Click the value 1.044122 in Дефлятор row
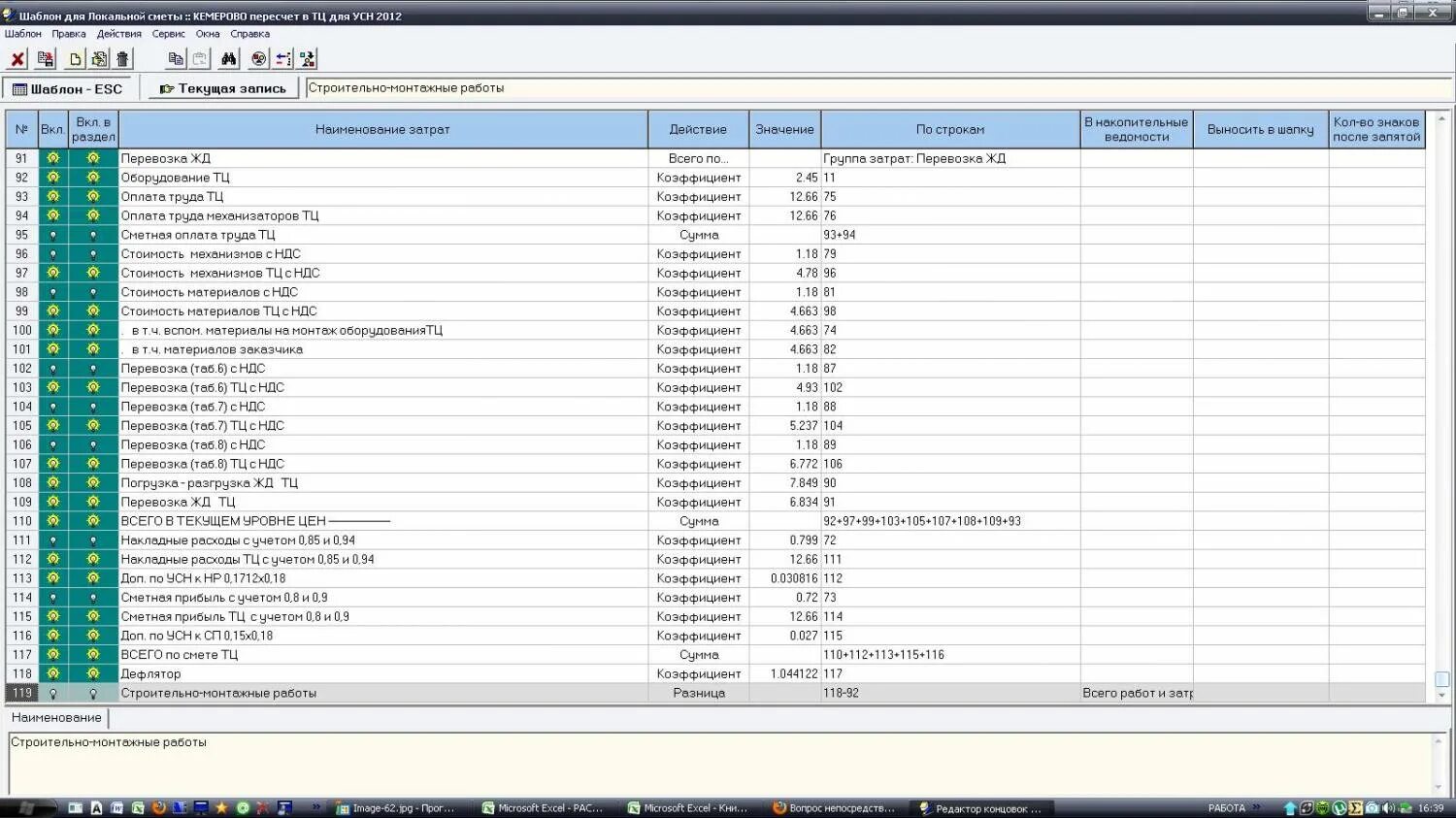Image resolution: width=1456 pixels, height=818 pixels. [784, 674]
